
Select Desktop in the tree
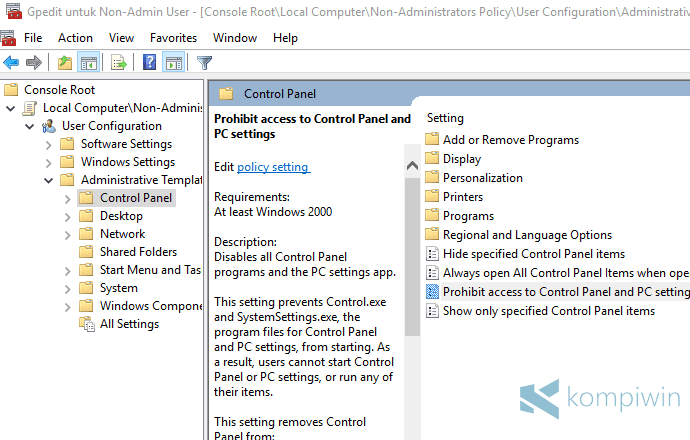(x=121, y=216)
